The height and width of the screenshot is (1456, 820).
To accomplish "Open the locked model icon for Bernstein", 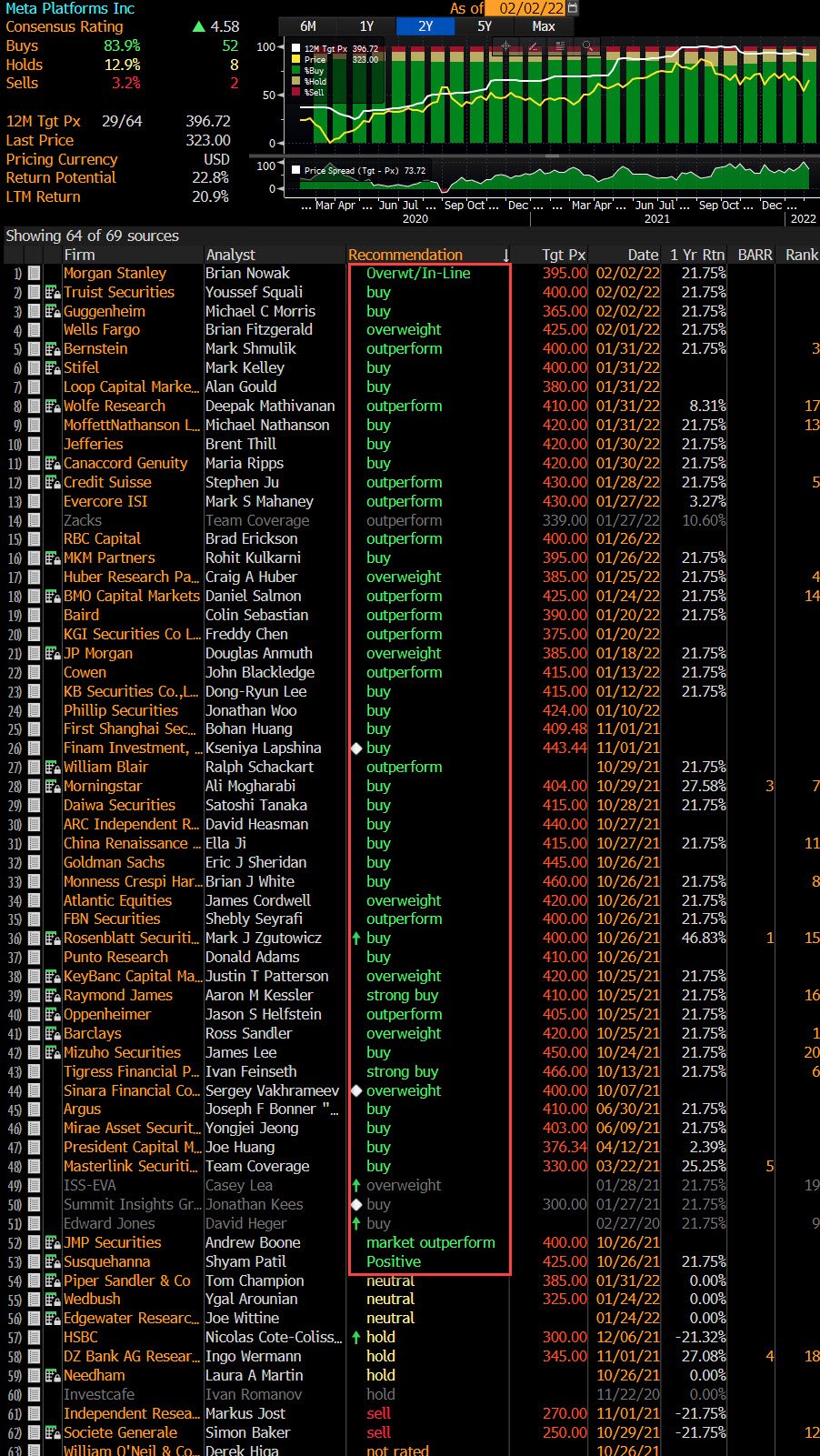I will [x=52, y=349].
